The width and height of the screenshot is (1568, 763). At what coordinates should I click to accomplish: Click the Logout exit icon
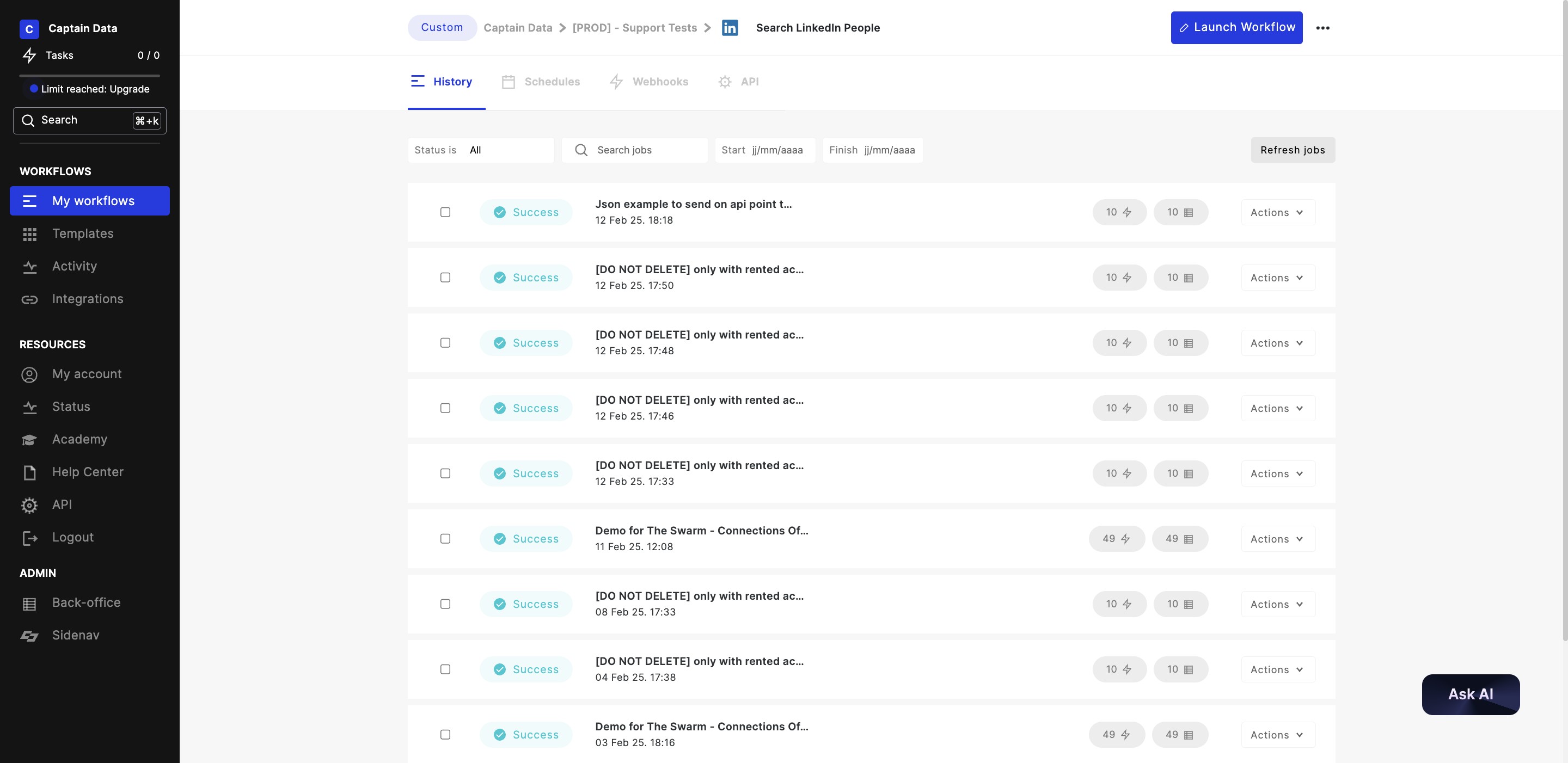pos(29,538)
